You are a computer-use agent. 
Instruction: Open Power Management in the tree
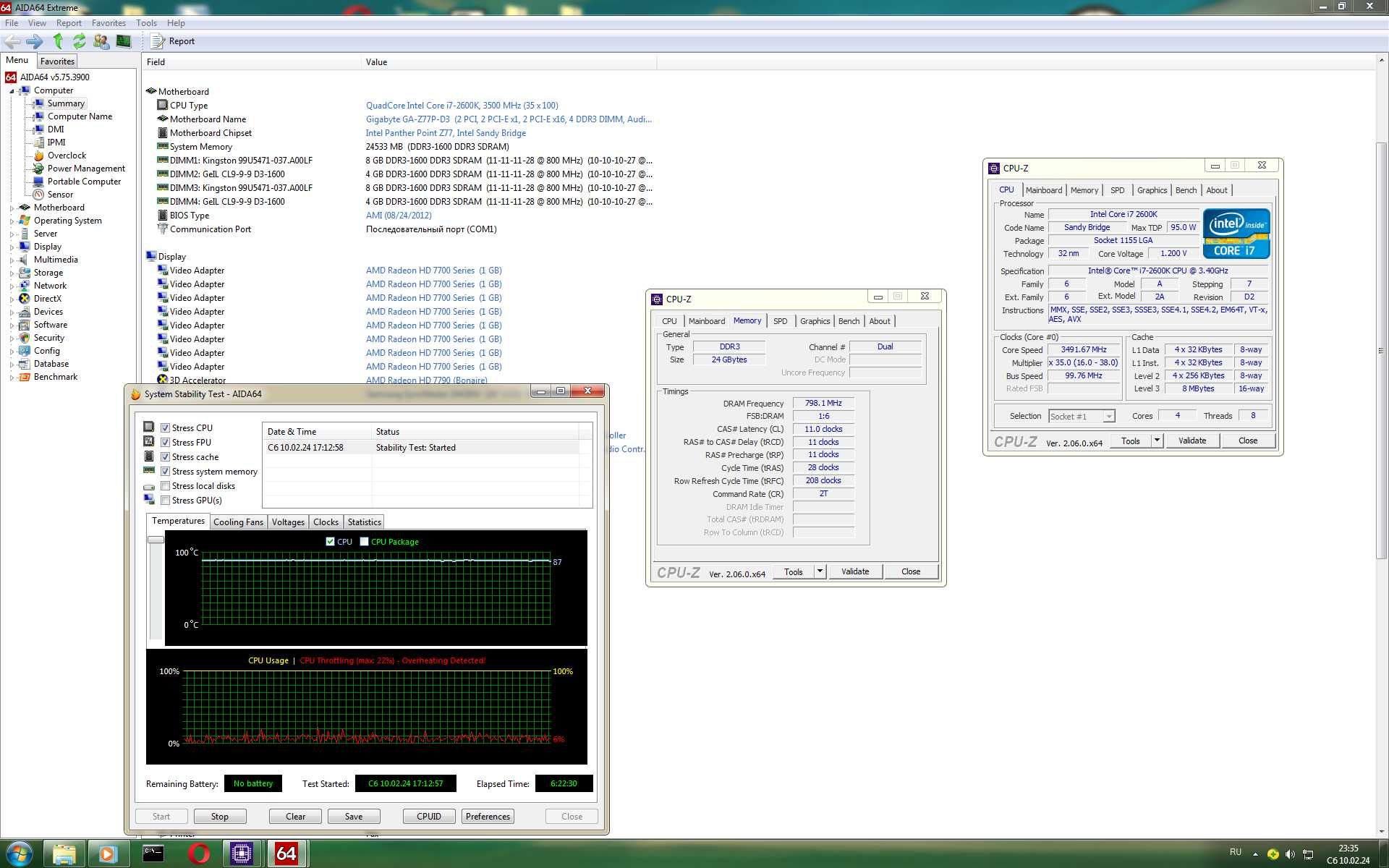click(86, 169)
